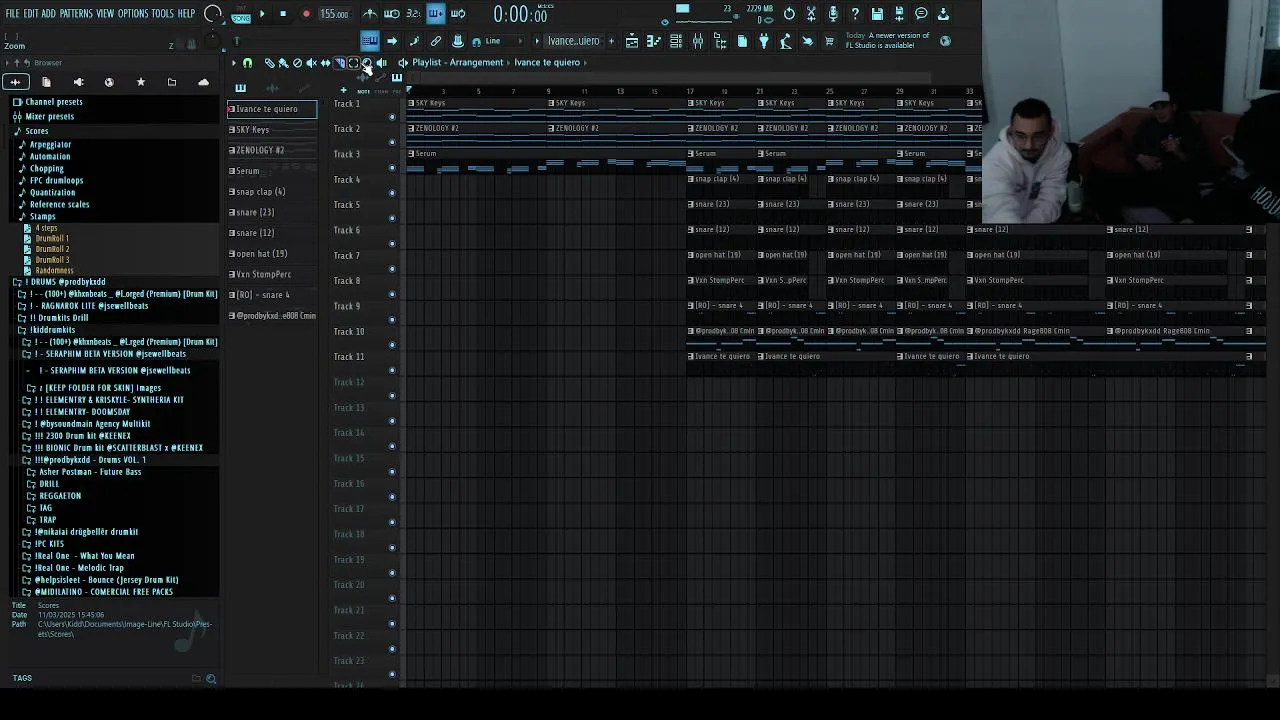Collapse the Stamps folder
Image resolution: width=1280 pixels, height=720 pixels.
tap(42, 216)
